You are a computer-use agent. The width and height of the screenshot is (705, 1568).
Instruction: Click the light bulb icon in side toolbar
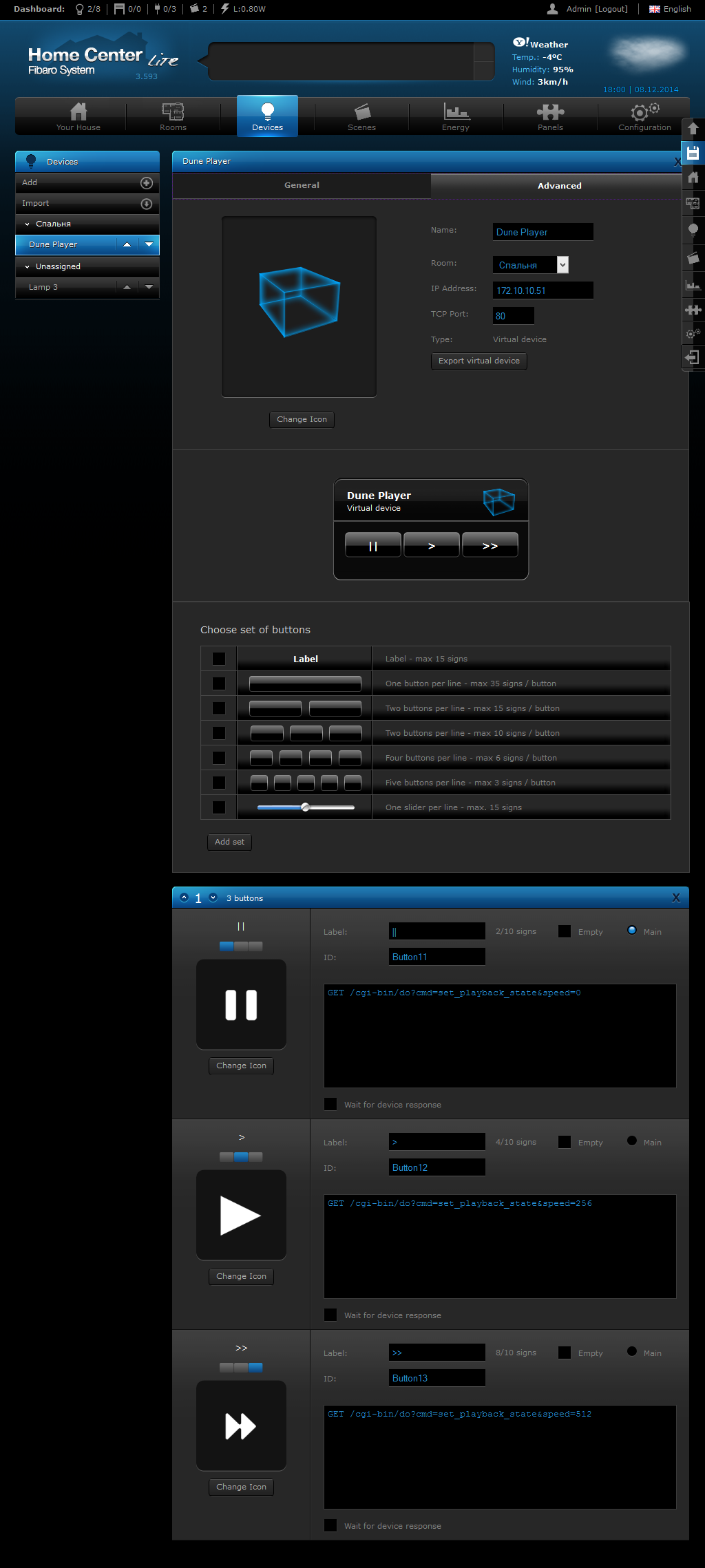(693, 230)
